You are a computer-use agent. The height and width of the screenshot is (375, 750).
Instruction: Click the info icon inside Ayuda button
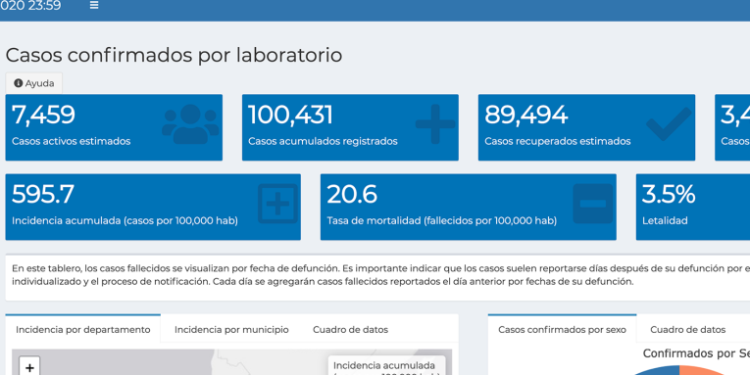point(18,83)
